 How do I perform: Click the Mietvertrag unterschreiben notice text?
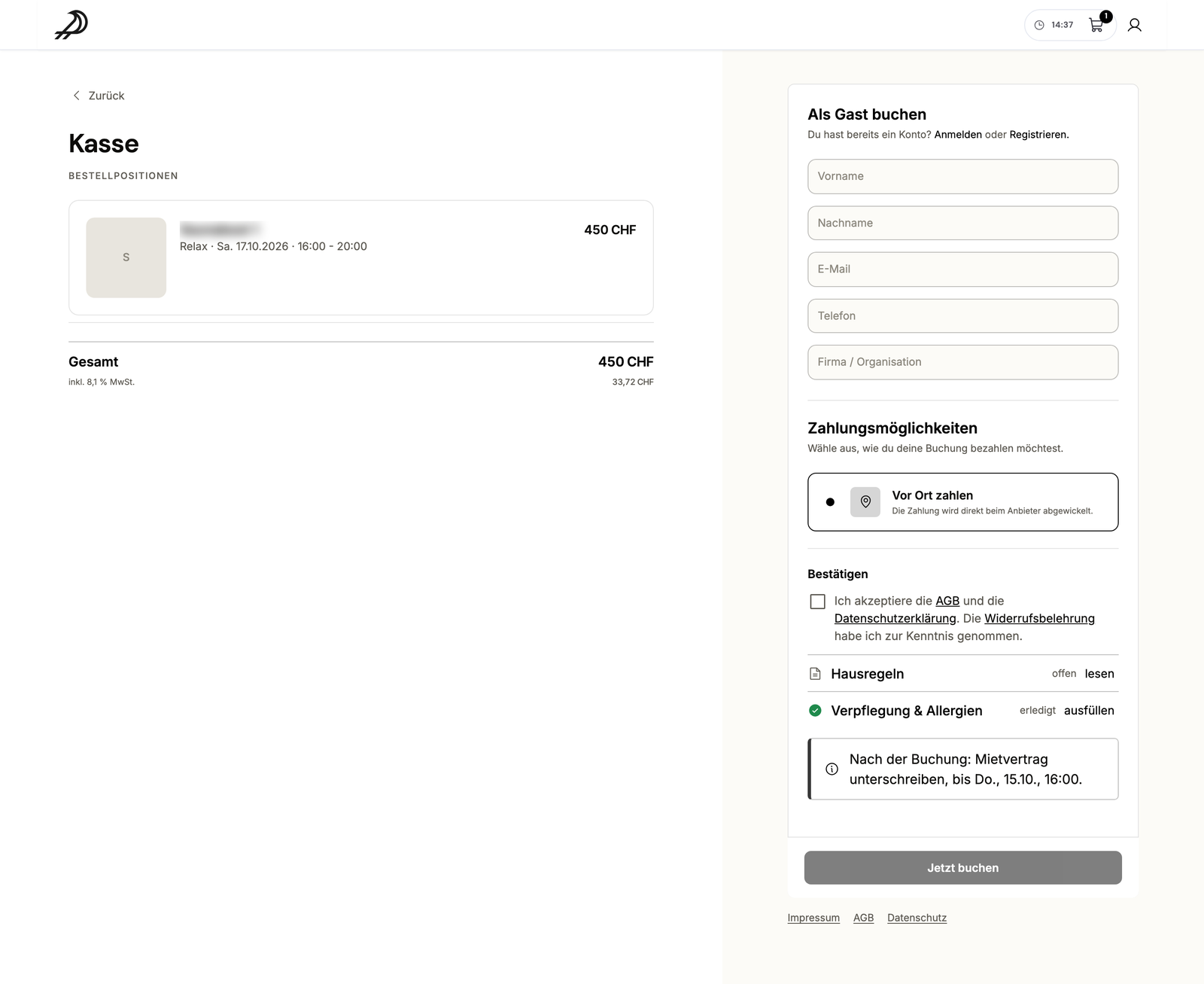pos(965,769)
